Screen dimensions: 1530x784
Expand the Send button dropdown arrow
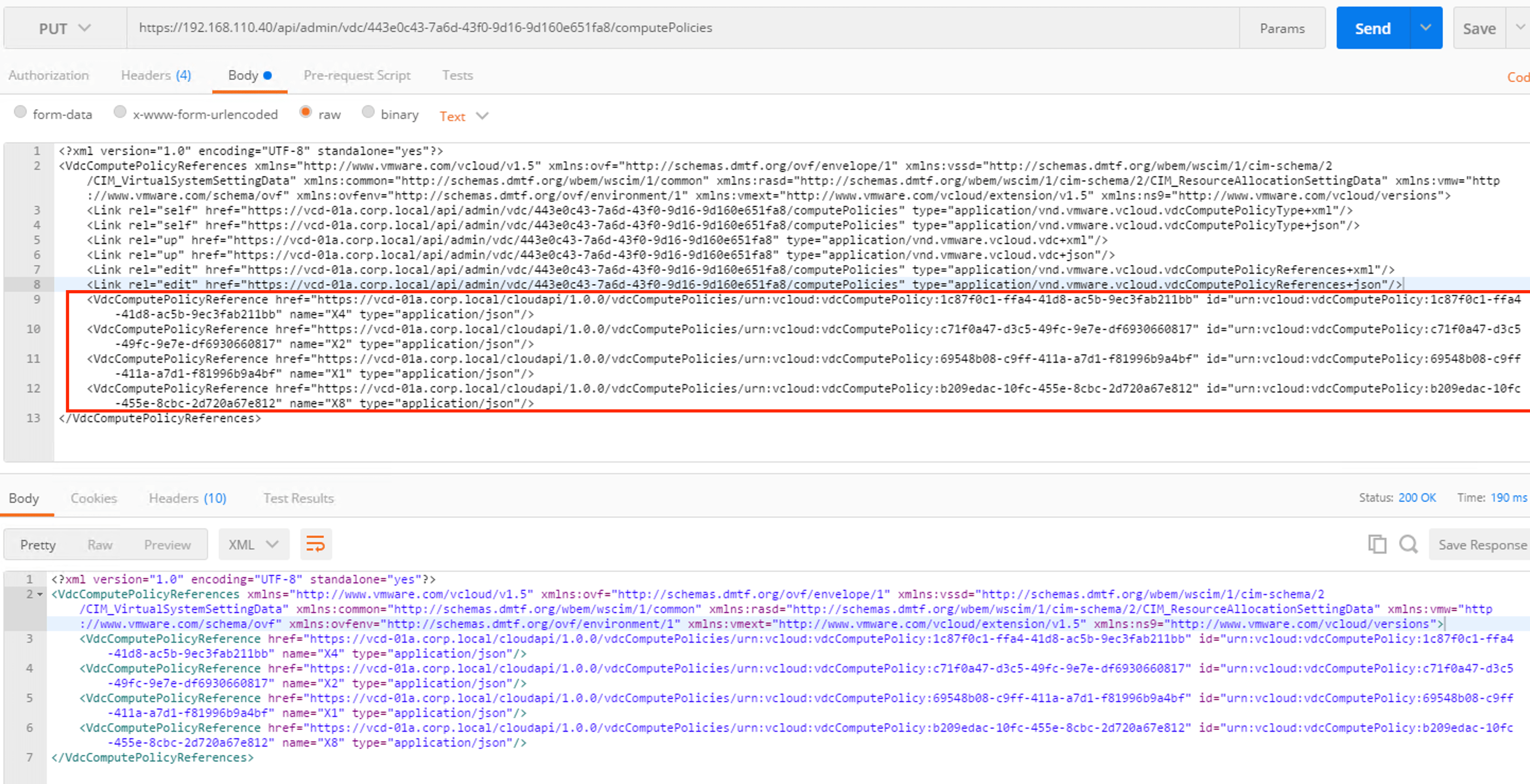pos(1425,28)
